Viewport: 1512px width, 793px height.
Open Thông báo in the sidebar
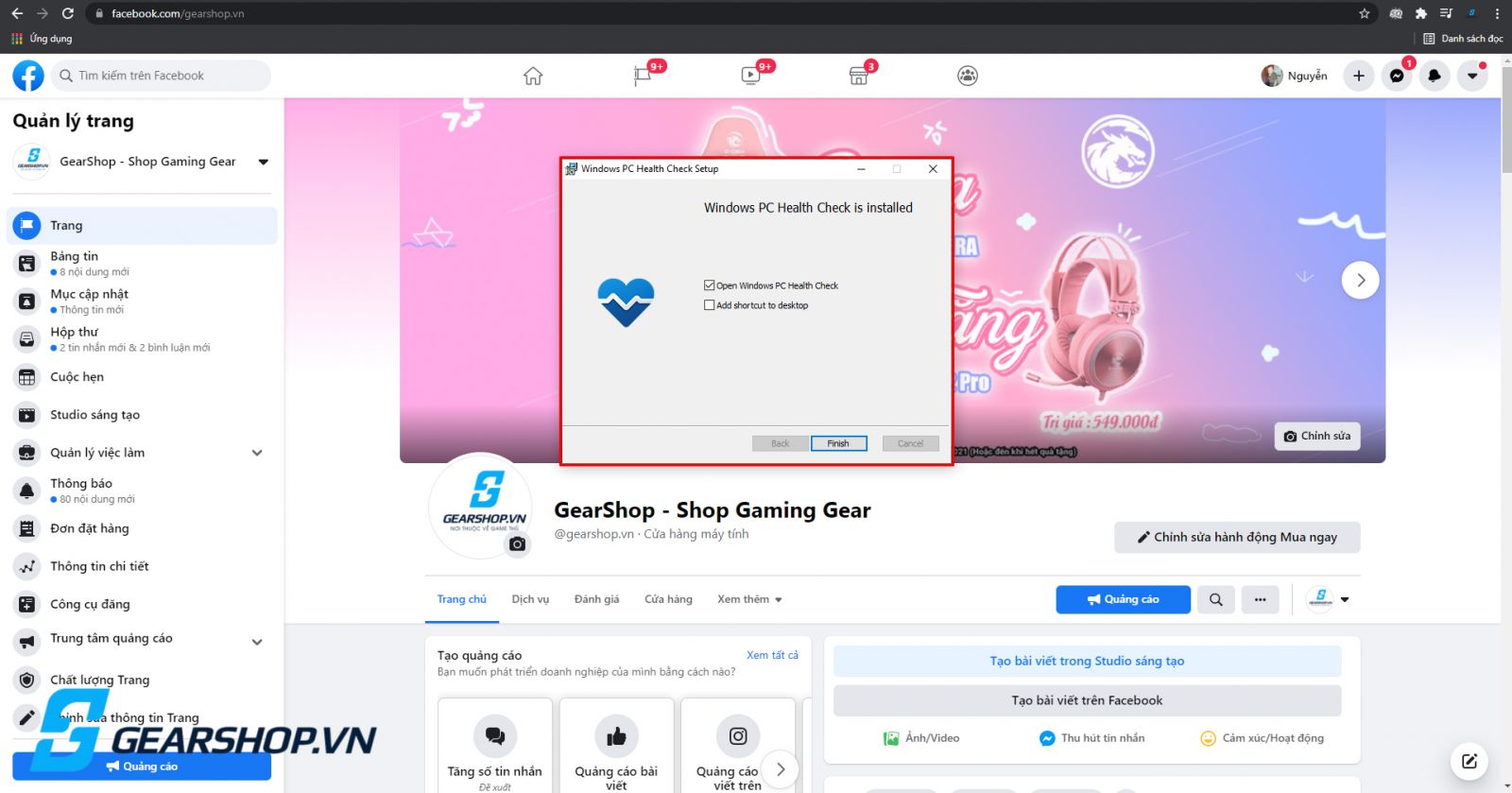(x=143, y=490)
